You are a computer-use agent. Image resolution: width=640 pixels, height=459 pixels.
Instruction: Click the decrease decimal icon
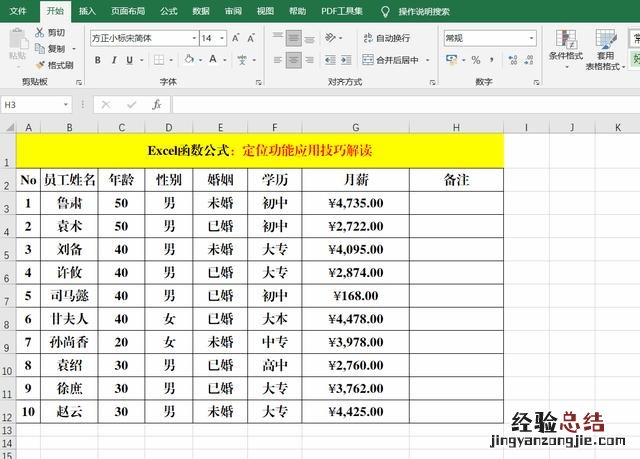click(529, 60)
